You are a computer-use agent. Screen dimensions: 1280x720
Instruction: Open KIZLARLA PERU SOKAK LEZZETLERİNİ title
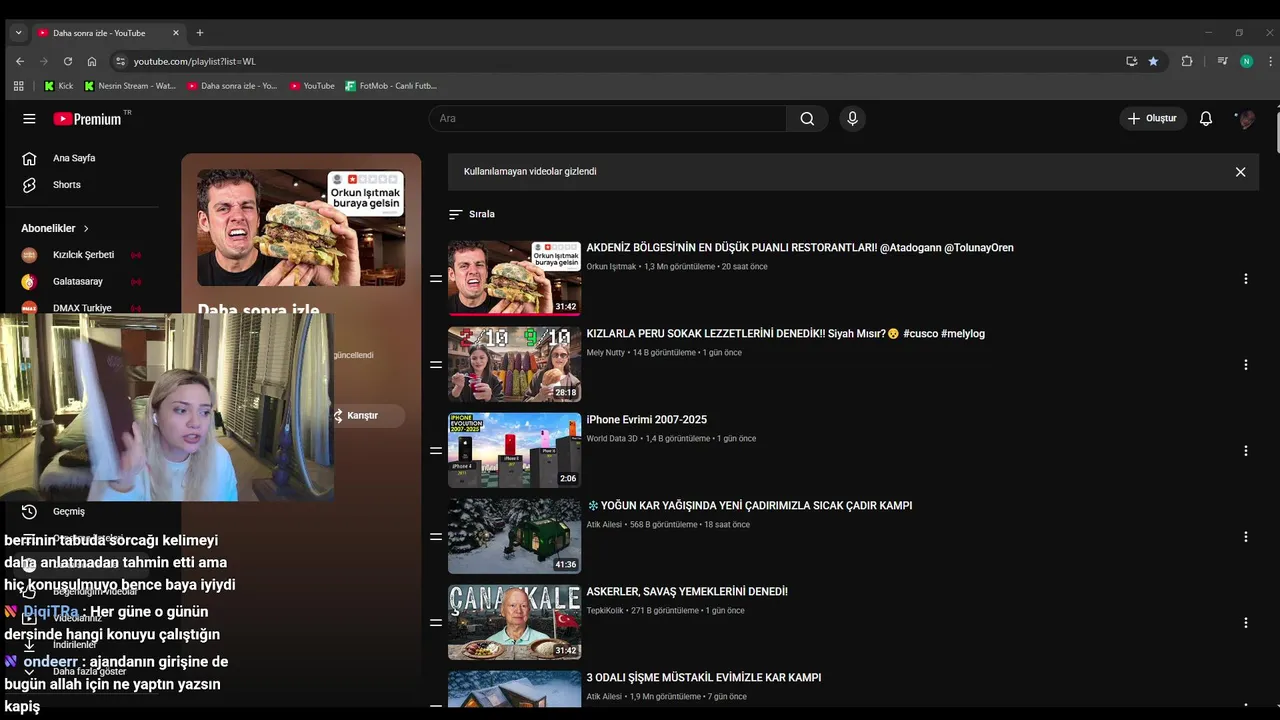[x=785, y=334]
